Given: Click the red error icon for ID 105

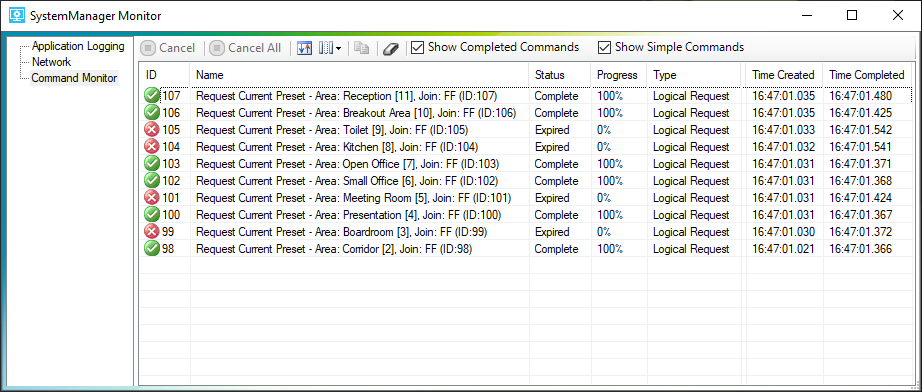Looking at the screenshot, I should point(152,129).
